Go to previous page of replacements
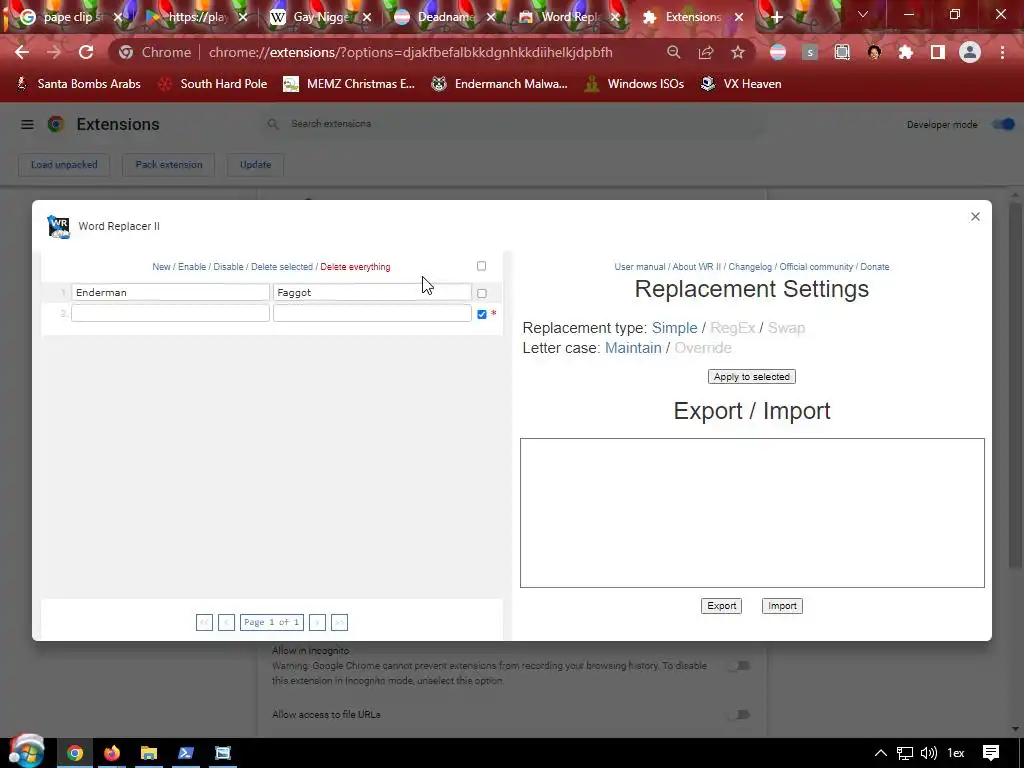This screenshot has width=1024, height=768. 226,622
